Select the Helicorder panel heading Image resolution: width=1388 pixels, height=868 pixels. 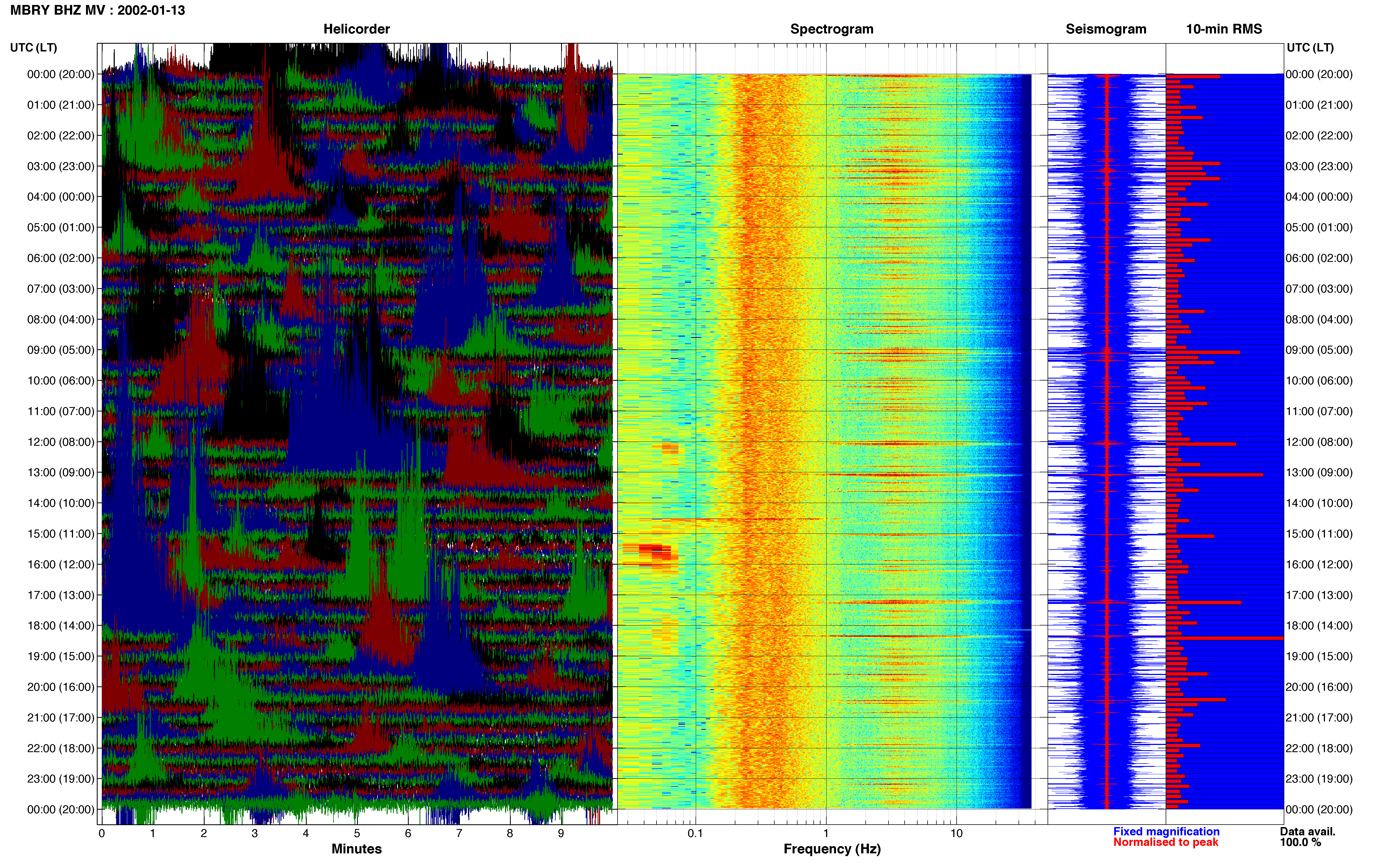pos(356,29)
